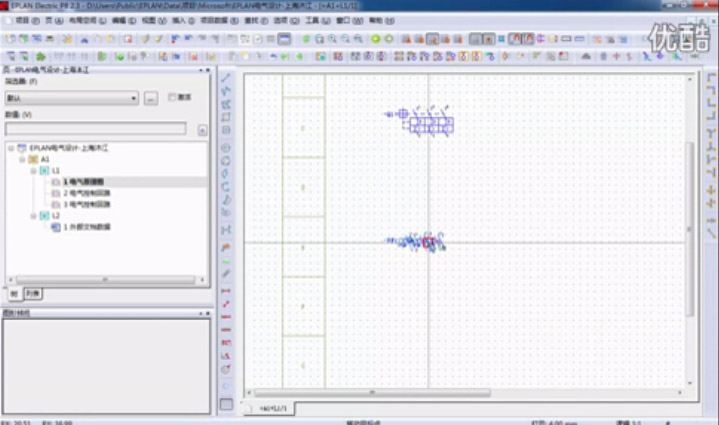
Task: Enable the 激活 filter checkbox
Action: [172, 97]
